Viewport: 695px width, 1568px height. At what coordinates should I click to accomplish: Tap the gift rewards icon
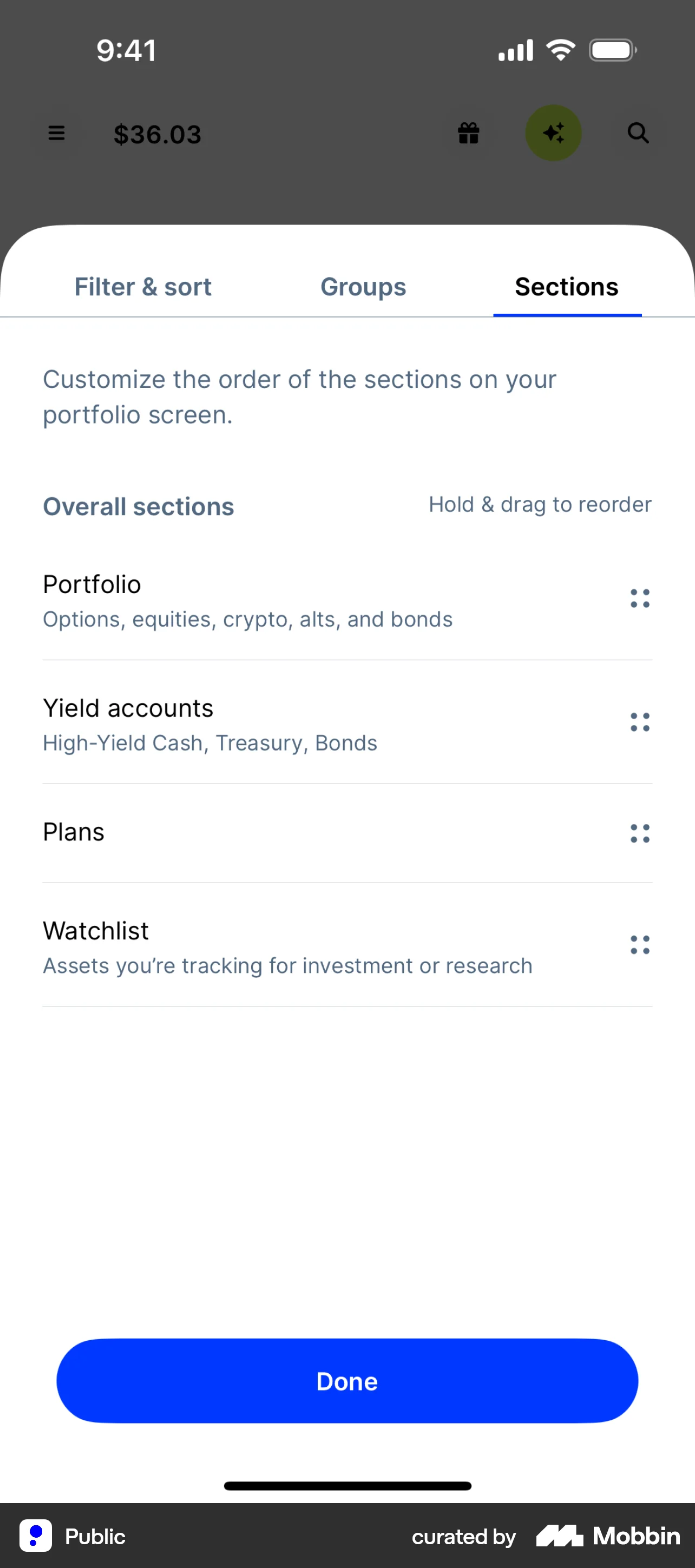click(x=468, y=133)
